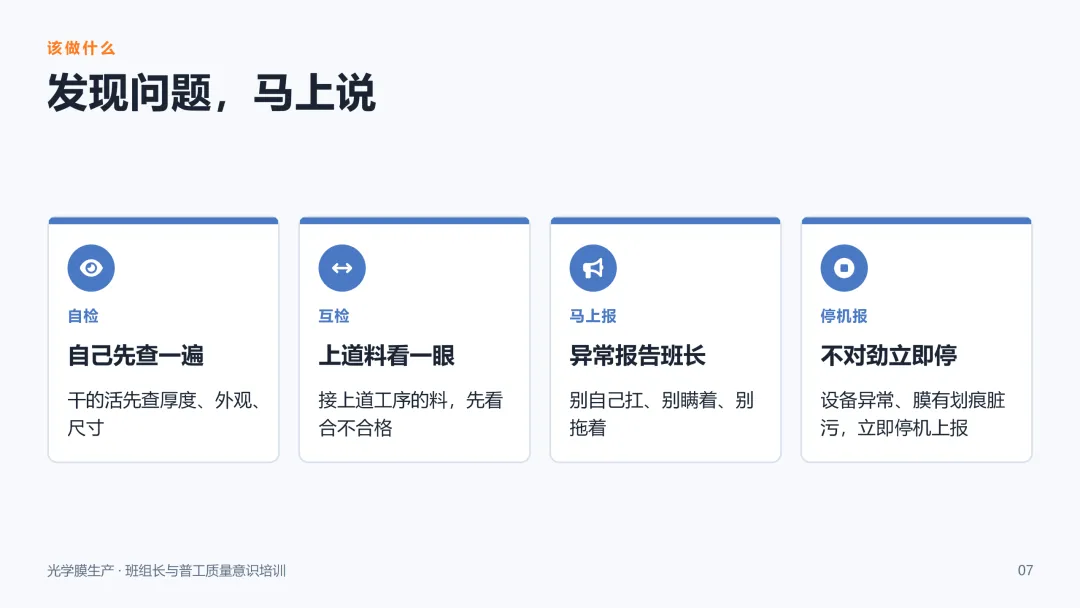Click the description 别自己扛、别瞒着、别拖着
This screenshot has height=608, width=1080.
pos(662,414)
